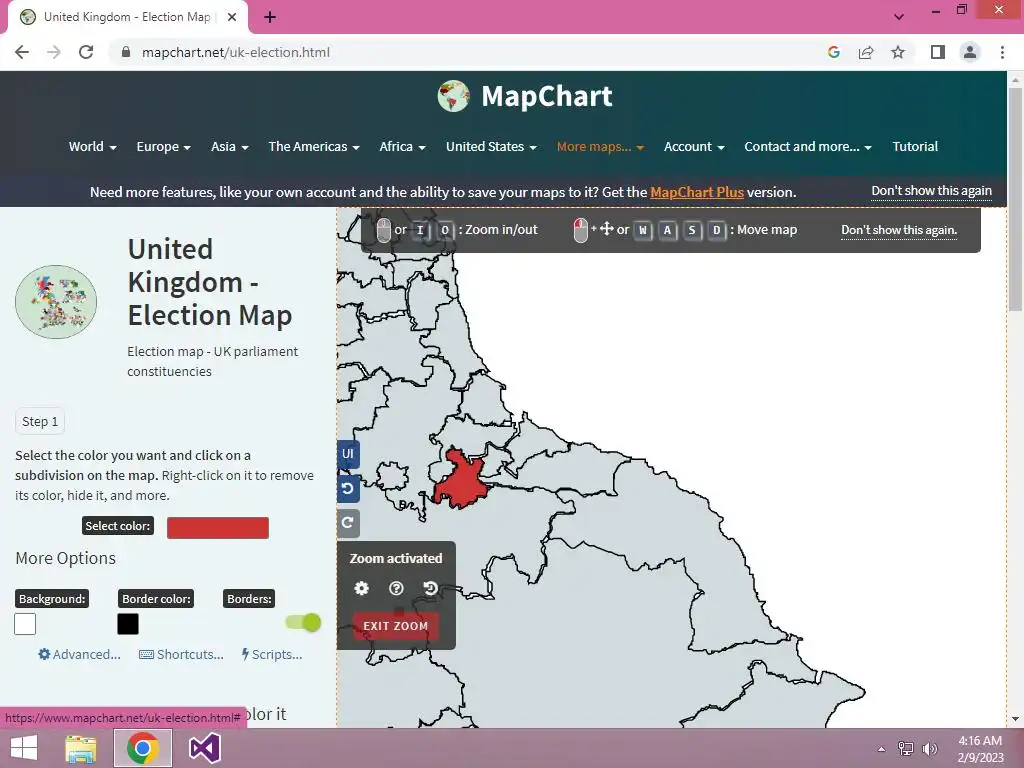Open zoom help question icon
The width and height of the screenshot is (1024, 768).
pyautogui.click(x=396, y=588)
